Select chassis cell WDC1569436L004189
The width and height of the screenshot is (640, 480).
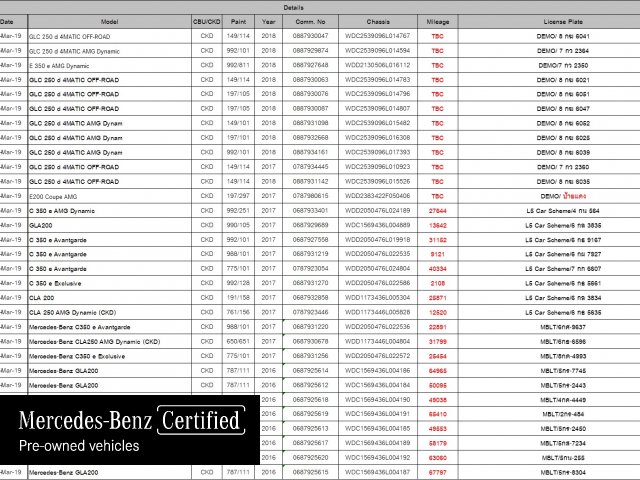(378, 443)
